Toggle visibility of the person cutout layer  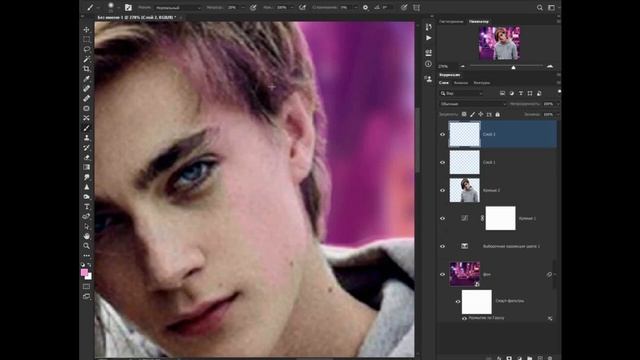442,190
